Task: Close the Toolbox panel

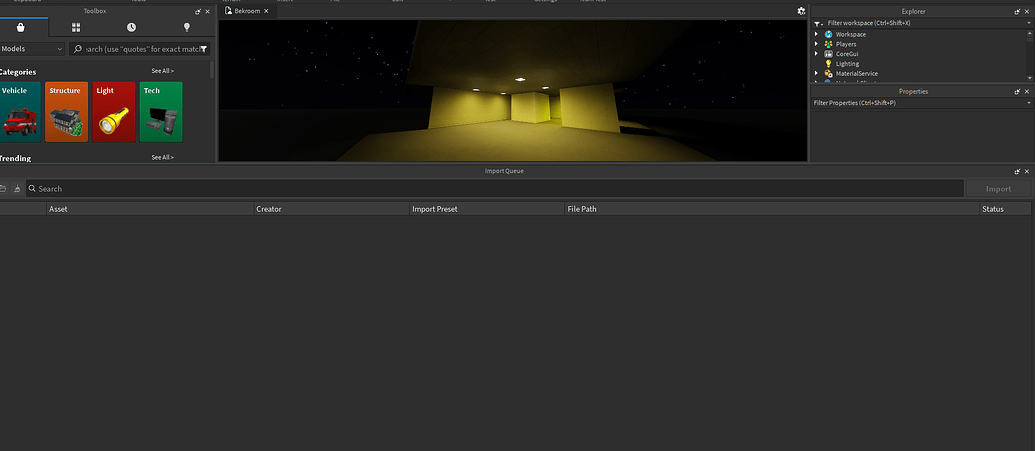Action: (207, 12)
